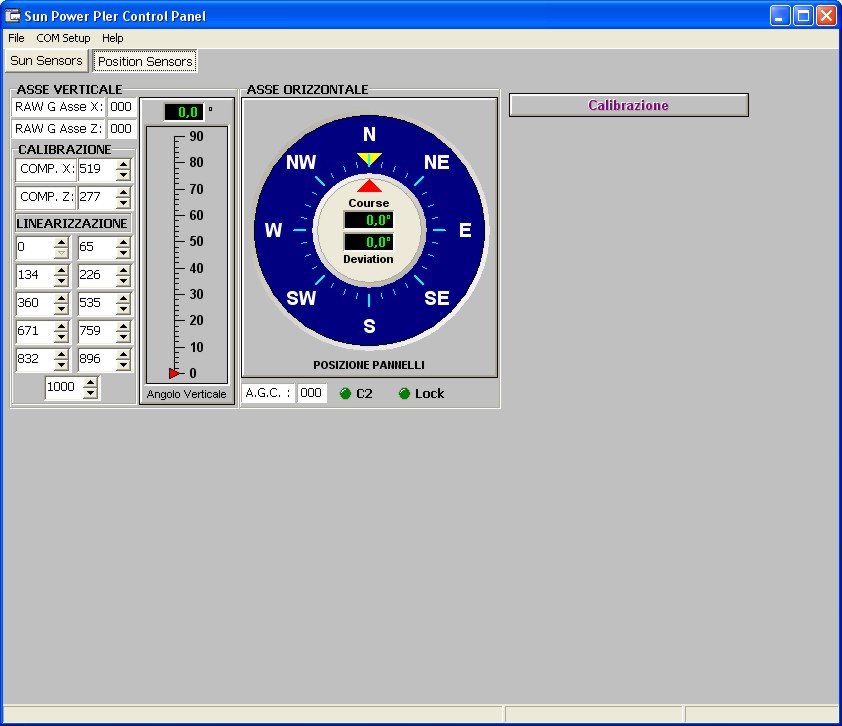
Task: Click the 90 mark on the Angolo Verticale scale
Action: (x=197, y=136)
